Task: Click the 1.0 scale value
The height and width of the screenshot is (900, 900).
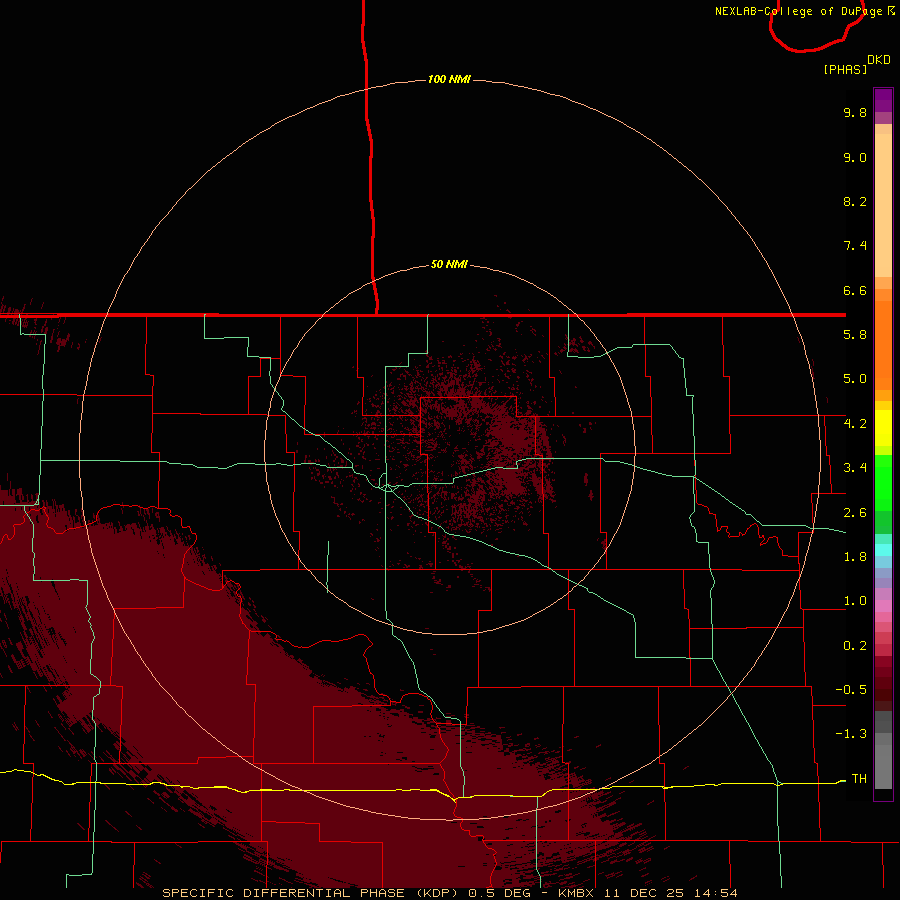Action: pyautogui.click(x=855, y=601)
